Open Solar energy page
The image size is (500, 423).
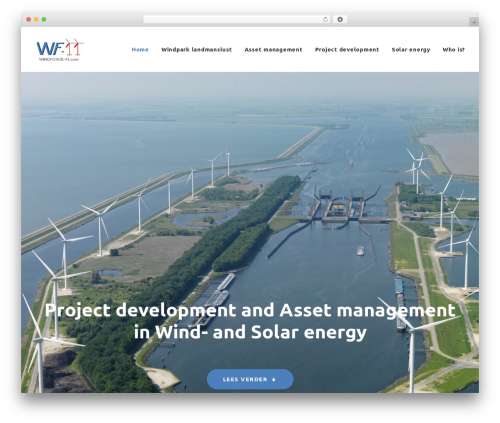click(411, 50)
